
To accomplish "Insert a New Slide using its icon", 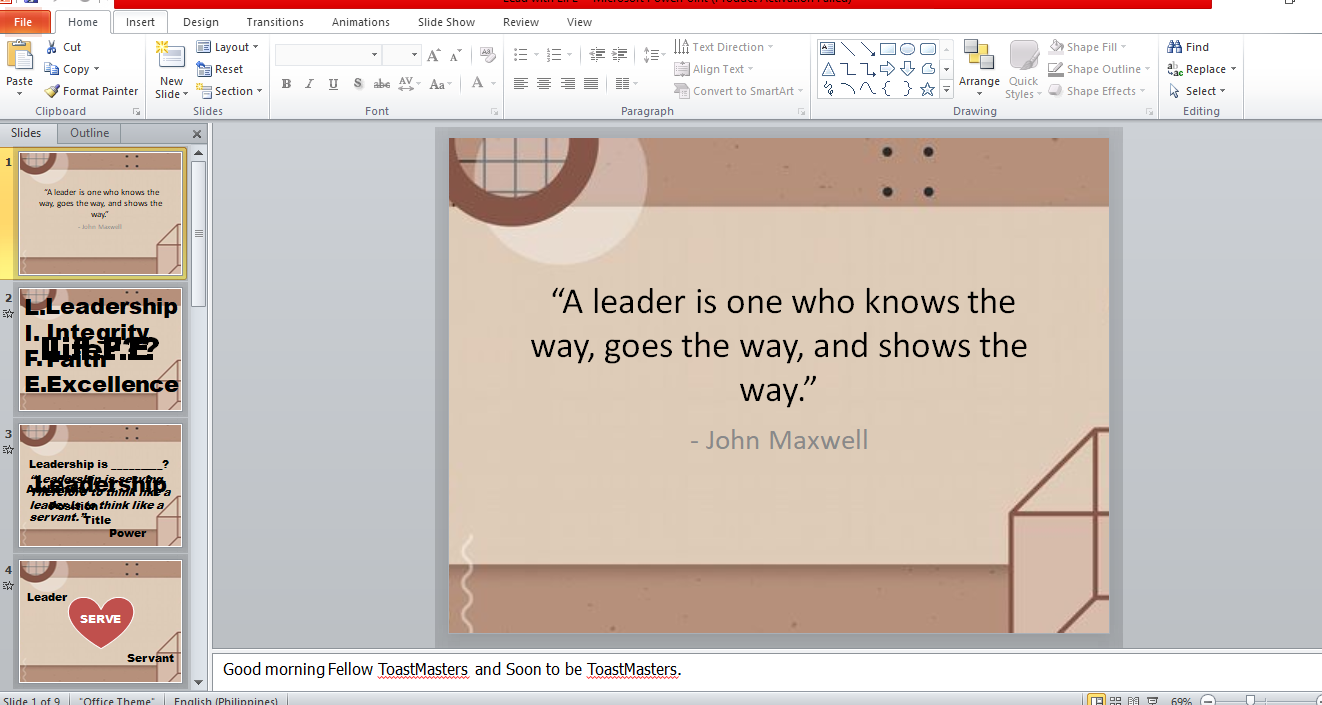I will coord(171,56).
